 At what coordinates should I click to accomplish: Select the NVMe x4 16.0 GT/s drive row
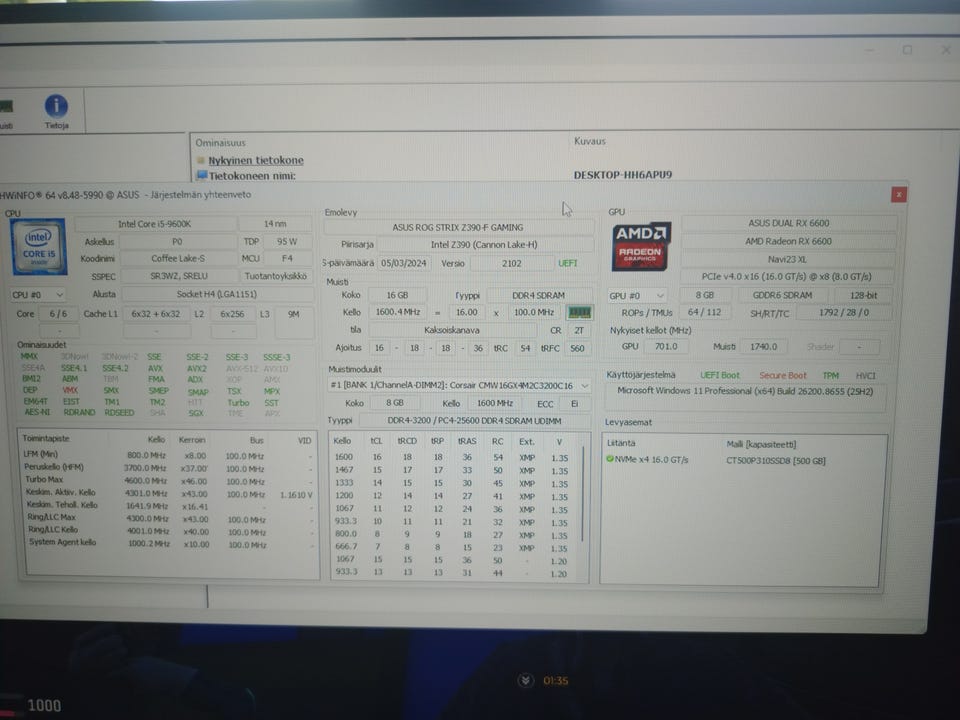pos(741,460)
